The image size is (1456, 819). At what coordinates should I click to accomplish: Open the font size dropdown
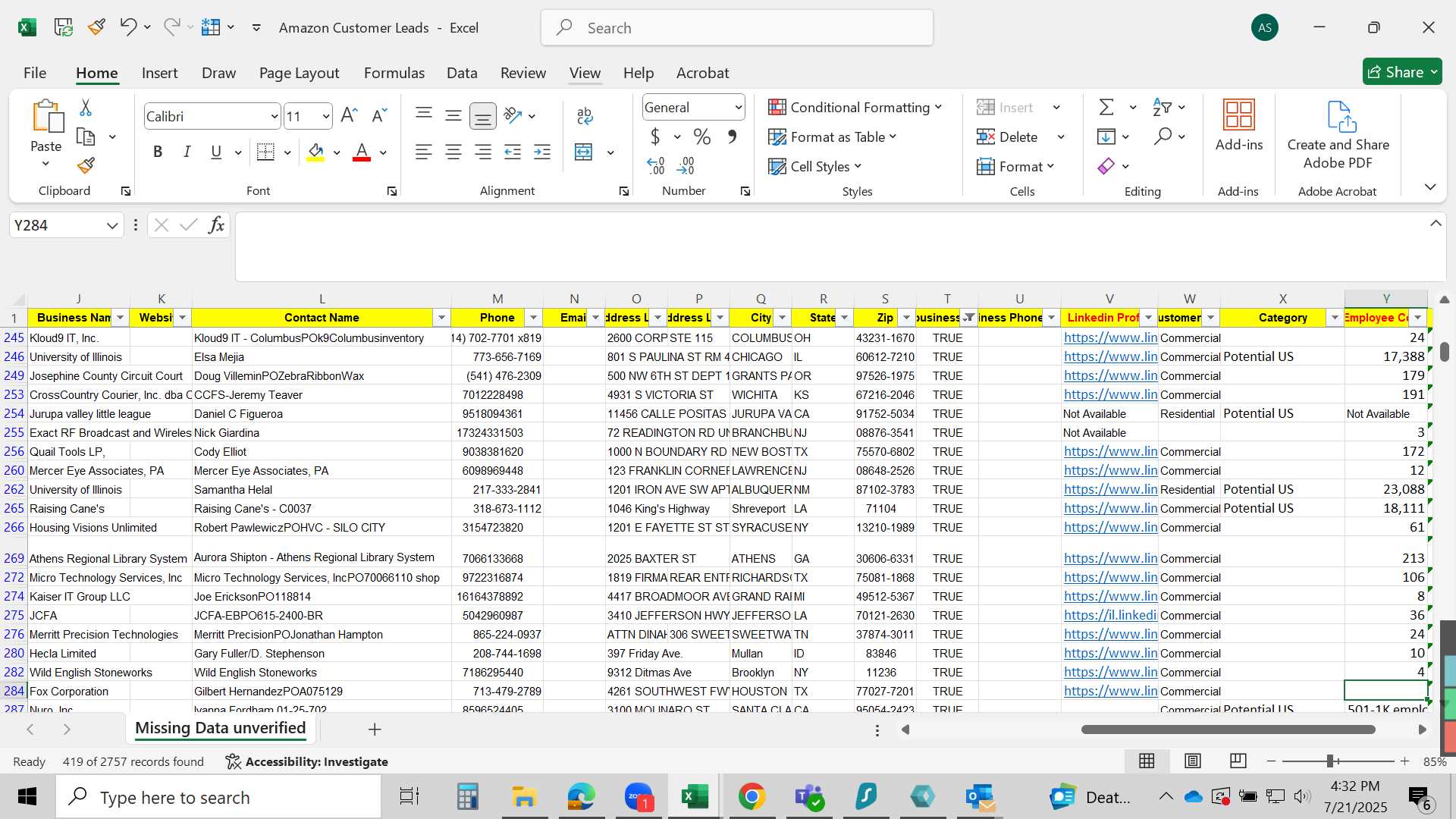point(325,116)
